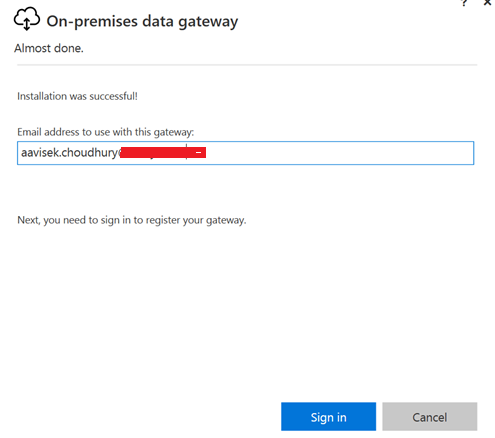Click the 'Almost done.' subtitle text
This screenshot has width=495, height=438.
pos(49,48)
